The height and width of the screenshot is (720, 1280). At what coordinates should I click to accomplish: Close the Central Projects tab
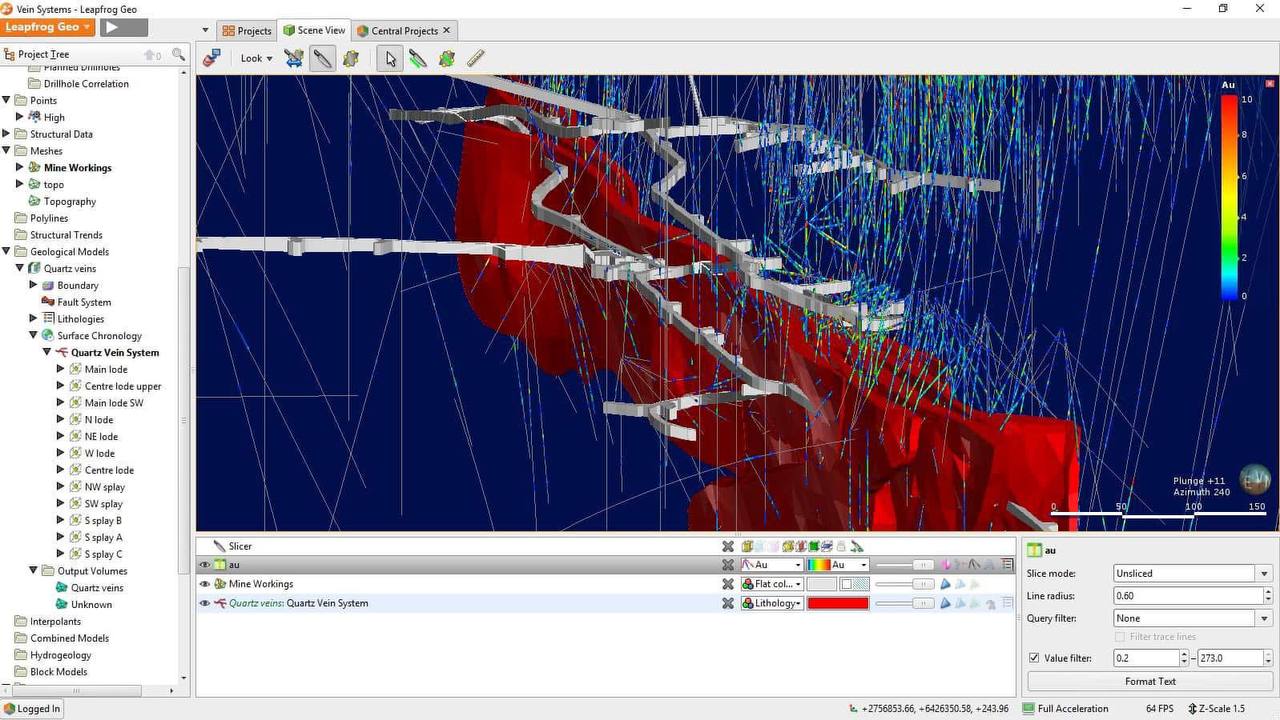(447, 30)
